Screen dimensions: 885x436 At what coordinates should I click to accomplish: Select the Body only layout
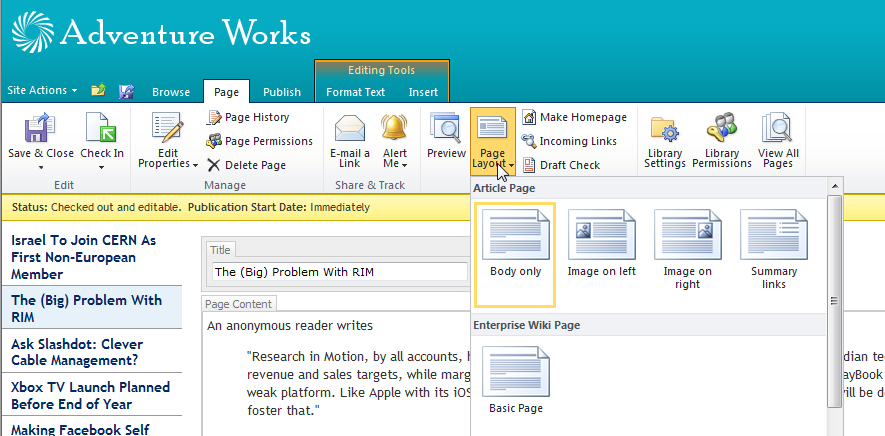pos(515,255)
